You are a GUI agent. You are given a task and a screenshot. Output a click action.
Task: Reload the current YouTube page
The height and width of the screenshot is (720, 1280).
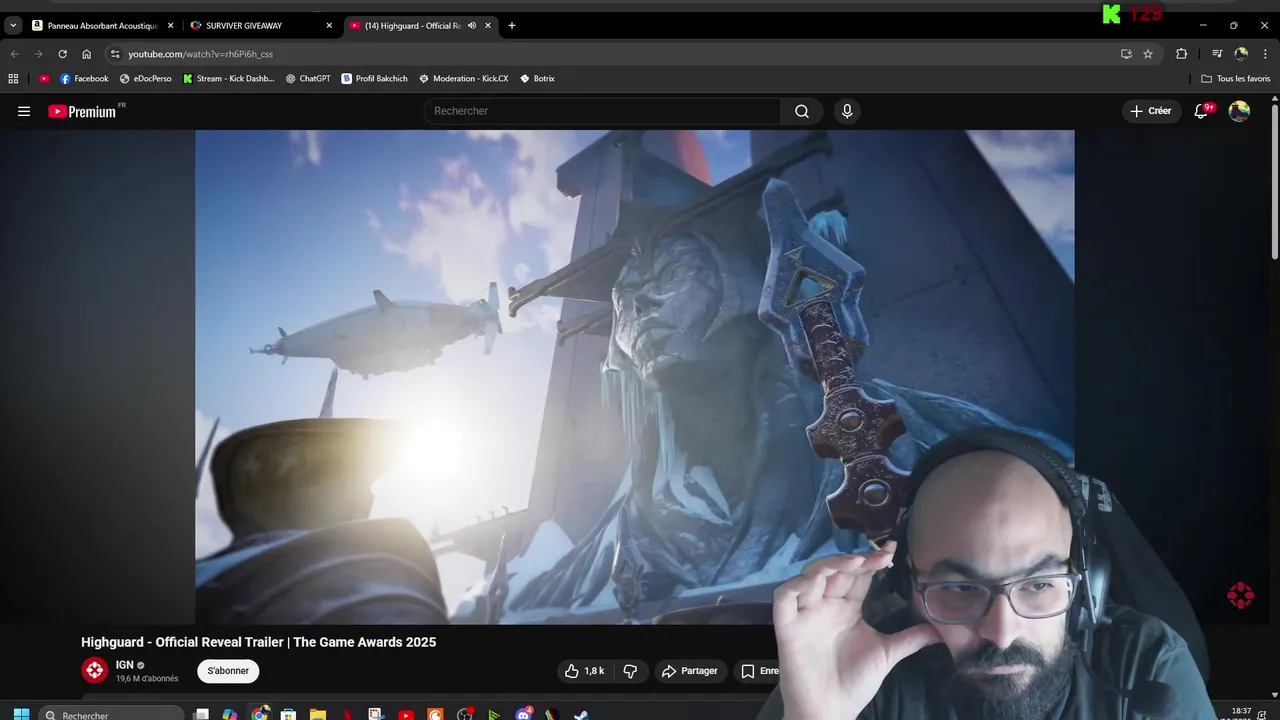coord(62,54)
